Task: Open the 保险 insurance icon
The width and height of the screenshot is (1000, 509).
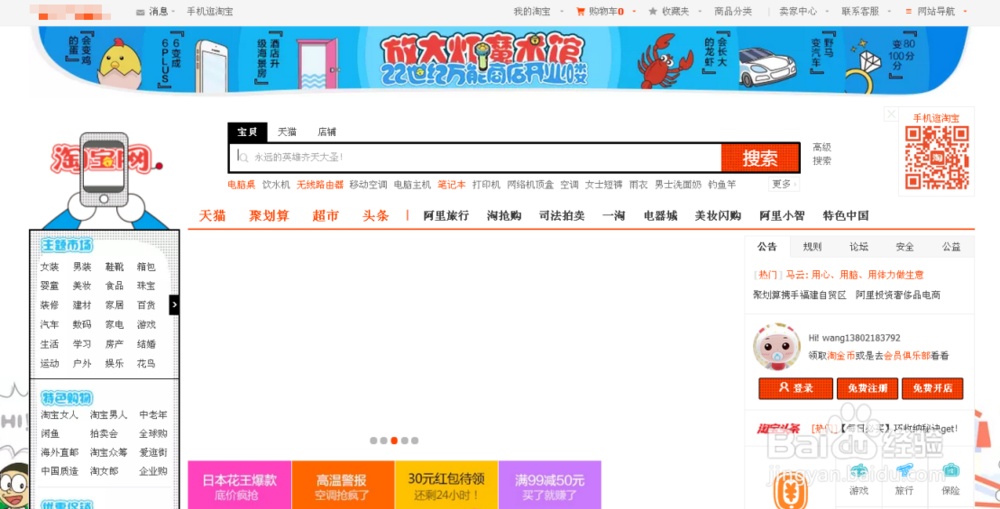Action: [x=950, y=471]
